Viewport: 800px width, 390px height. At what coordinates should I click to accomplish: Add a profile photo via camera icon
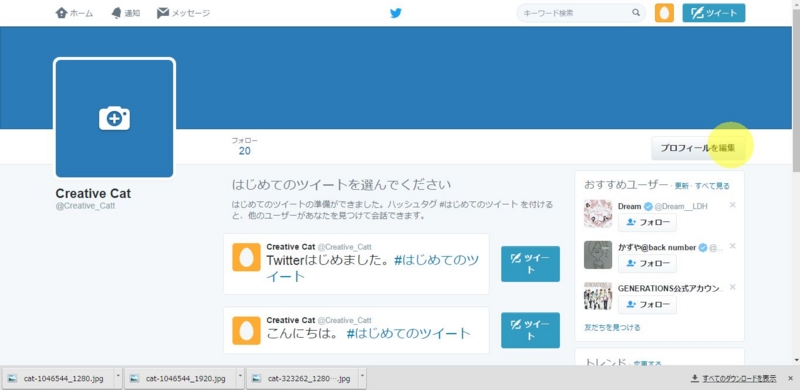(114, 118)
